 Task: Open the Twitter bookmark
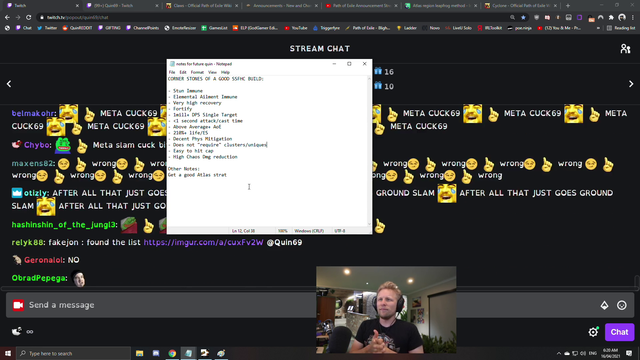coord(47,28)
